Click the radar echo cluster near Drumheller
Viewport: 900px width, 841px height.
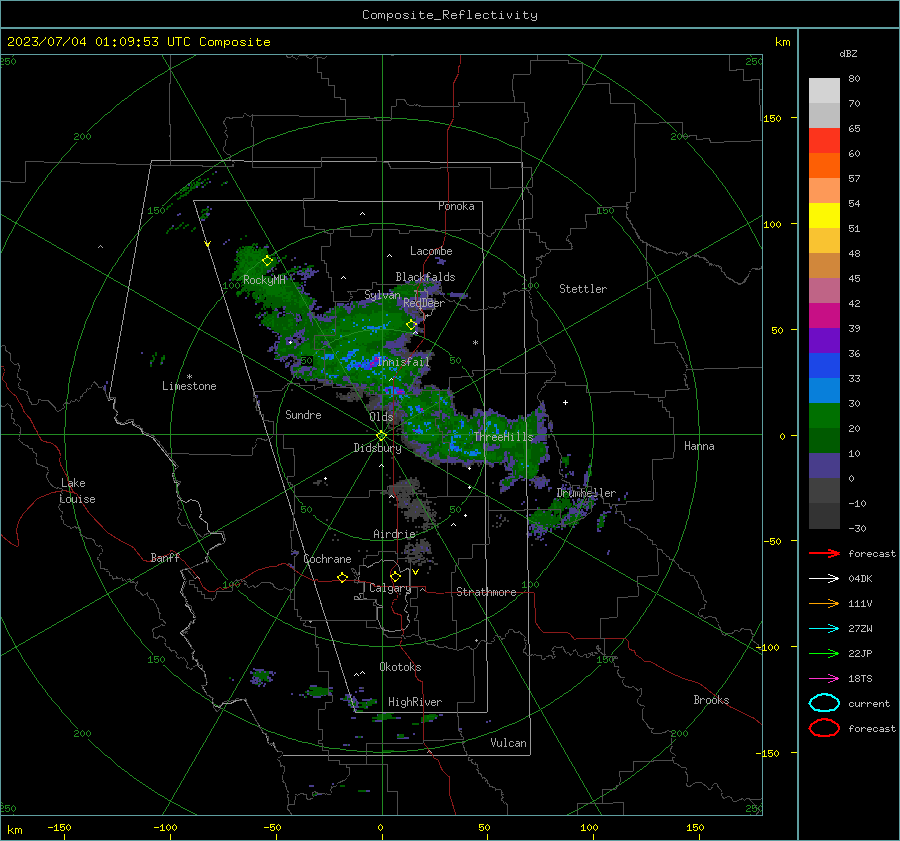pyautogui.click(x=560, y=515)
